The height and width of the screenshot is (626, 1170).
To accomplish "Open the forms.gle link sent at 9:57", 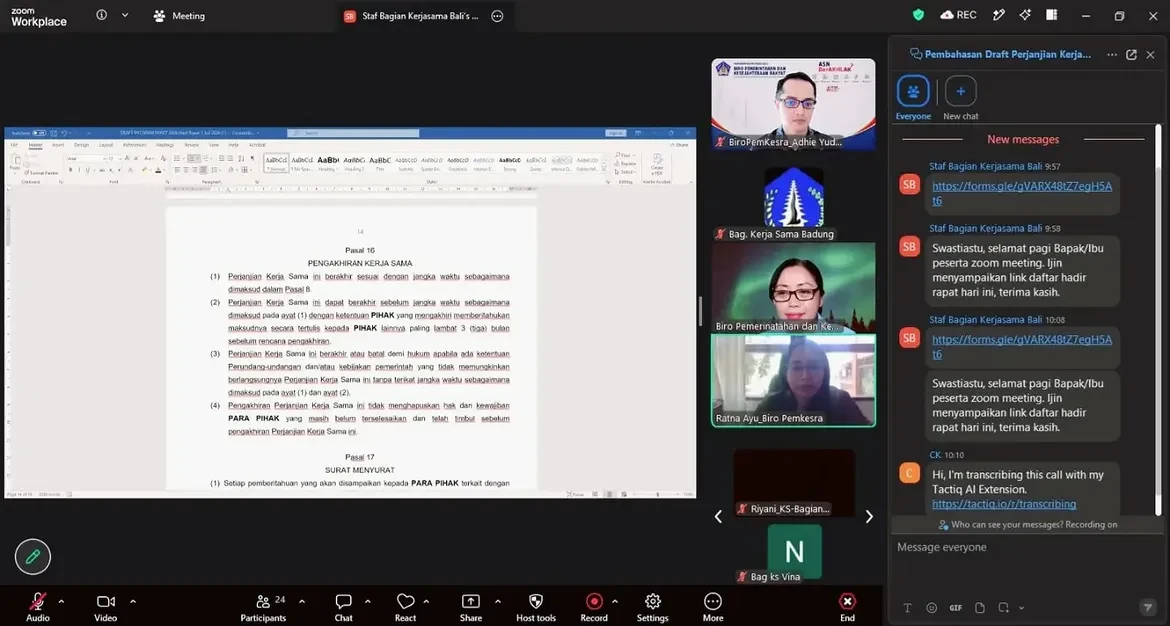I will pyautogui.click(x=1022, y=193).
